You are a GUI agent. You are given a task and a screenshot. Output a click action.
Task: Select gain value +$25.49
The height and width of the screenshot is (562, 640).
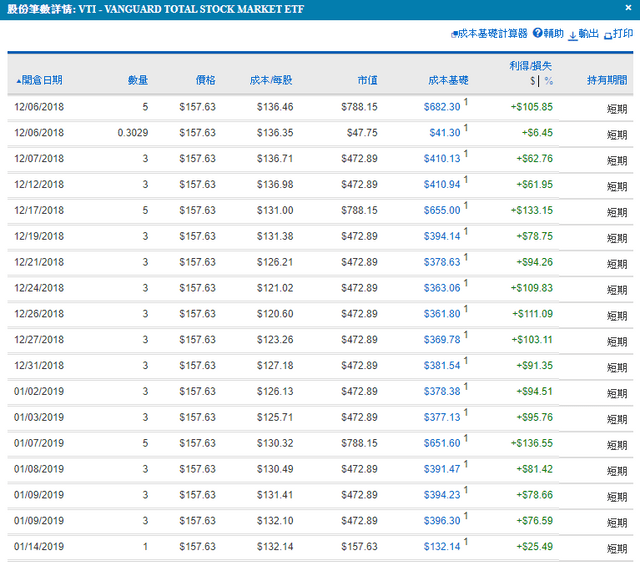534,546
